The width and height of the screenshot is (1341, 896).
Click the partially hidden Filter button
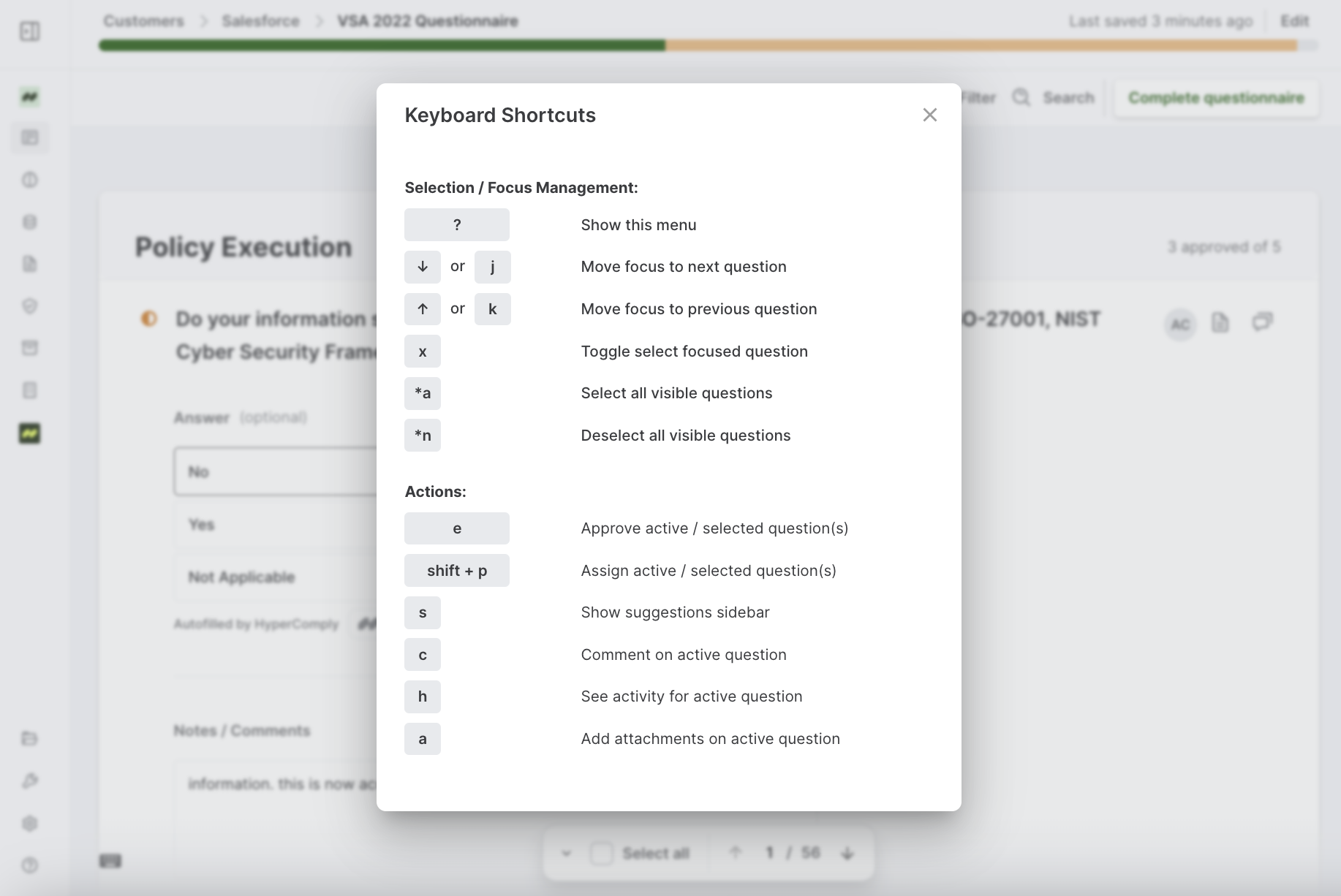[x=978, y=98]
